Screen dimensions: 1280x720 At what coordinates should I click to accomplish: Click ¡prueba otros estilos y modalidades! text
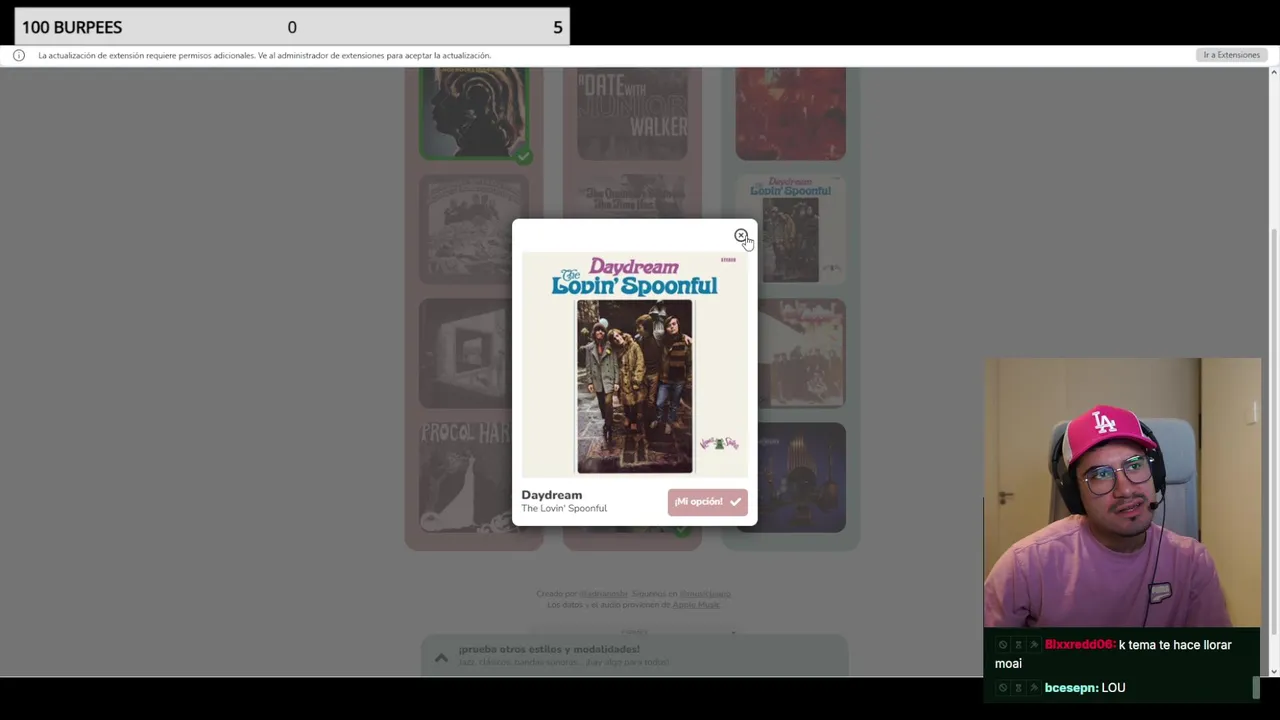[x=549, y=649]
